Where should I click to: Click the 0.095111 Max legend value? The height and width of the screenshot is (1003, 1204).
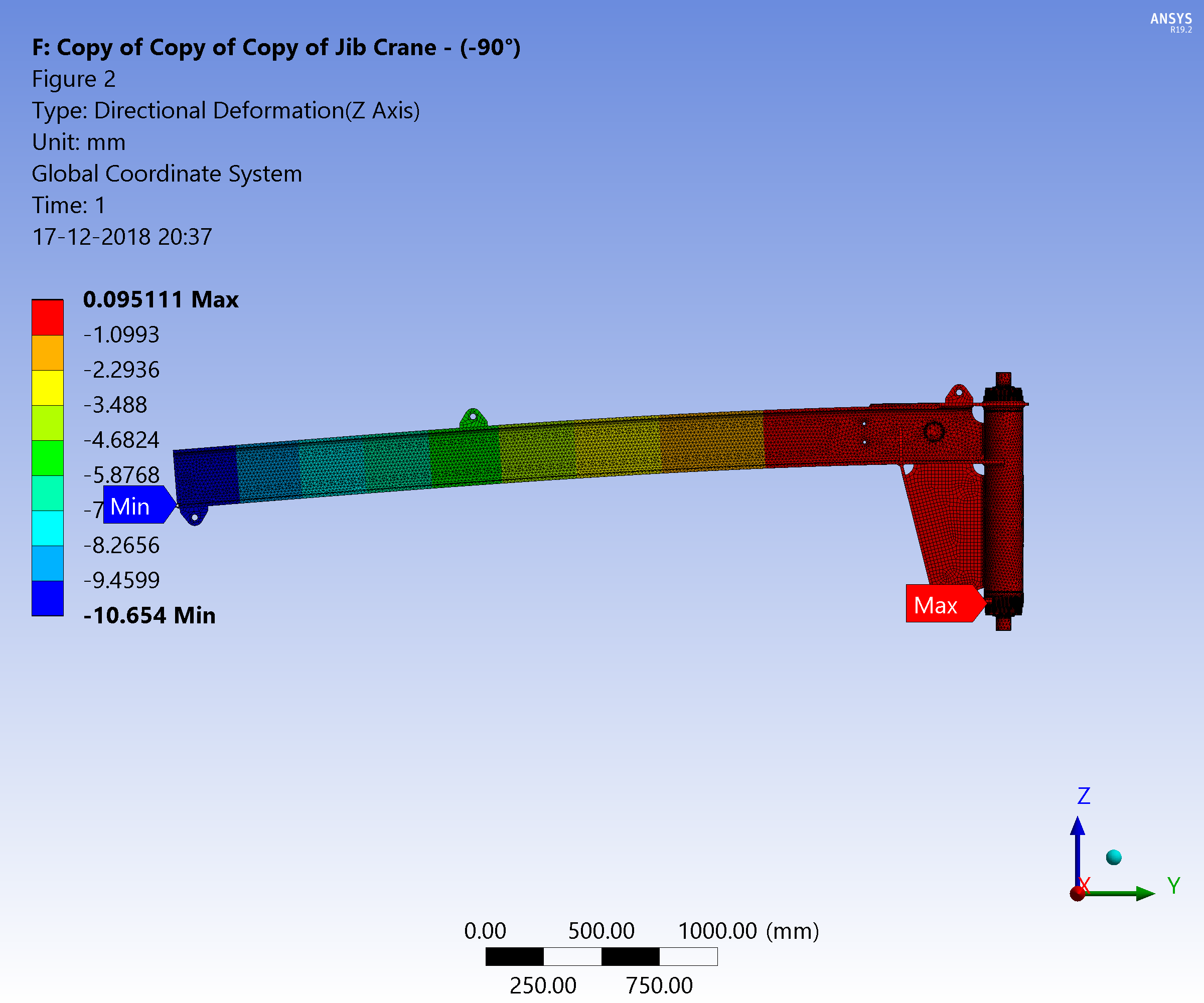tap(161, 300)
